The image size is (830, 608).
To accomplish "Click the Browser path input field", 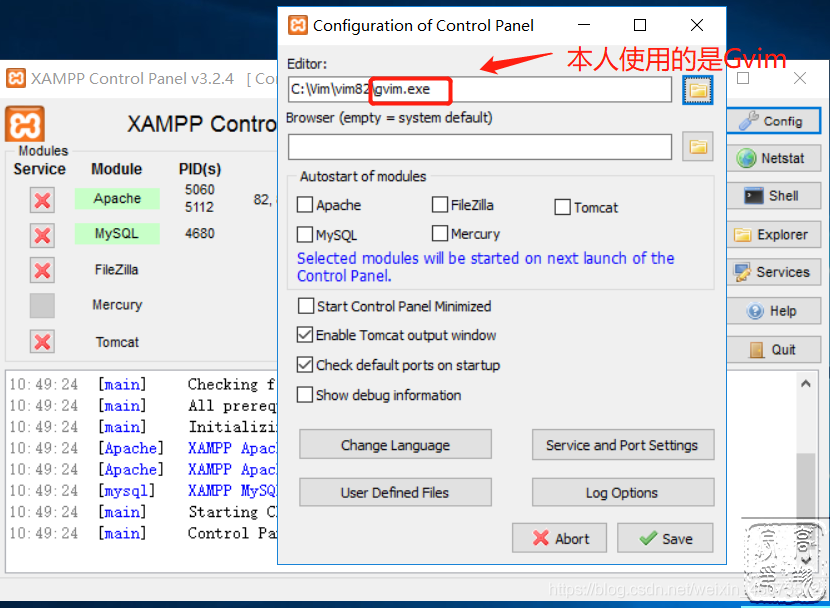I will pos(480,147).
